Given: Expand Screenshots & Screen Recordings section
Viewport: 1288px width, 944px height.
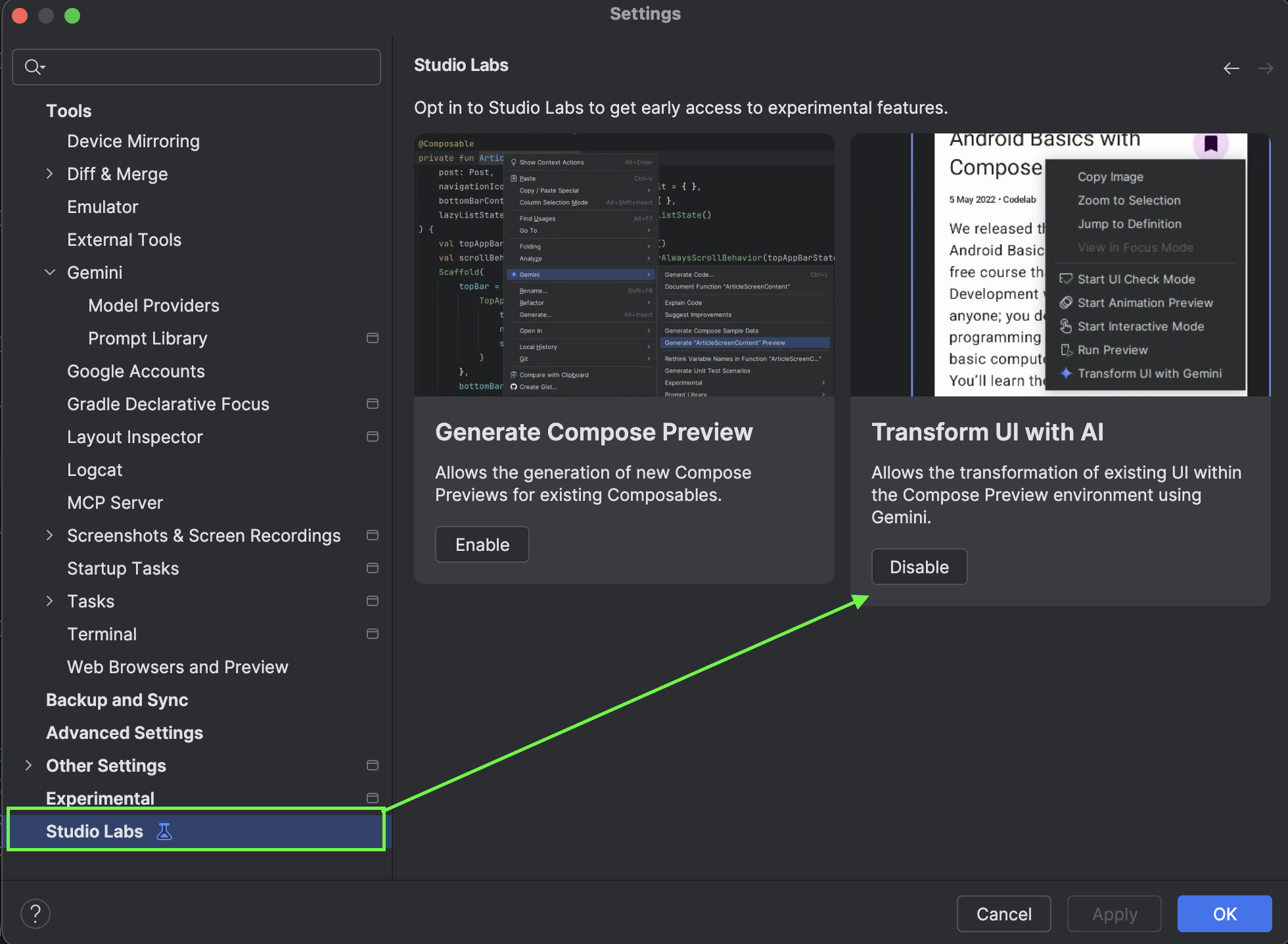Looking at the screenshot, I should [x=50, y=535].
